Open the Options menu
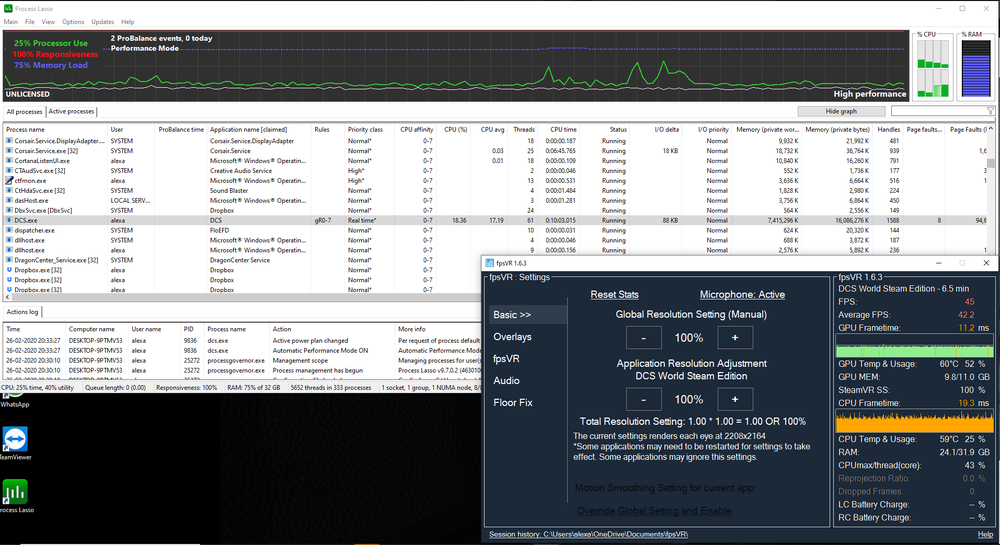 tap(73, 21)
